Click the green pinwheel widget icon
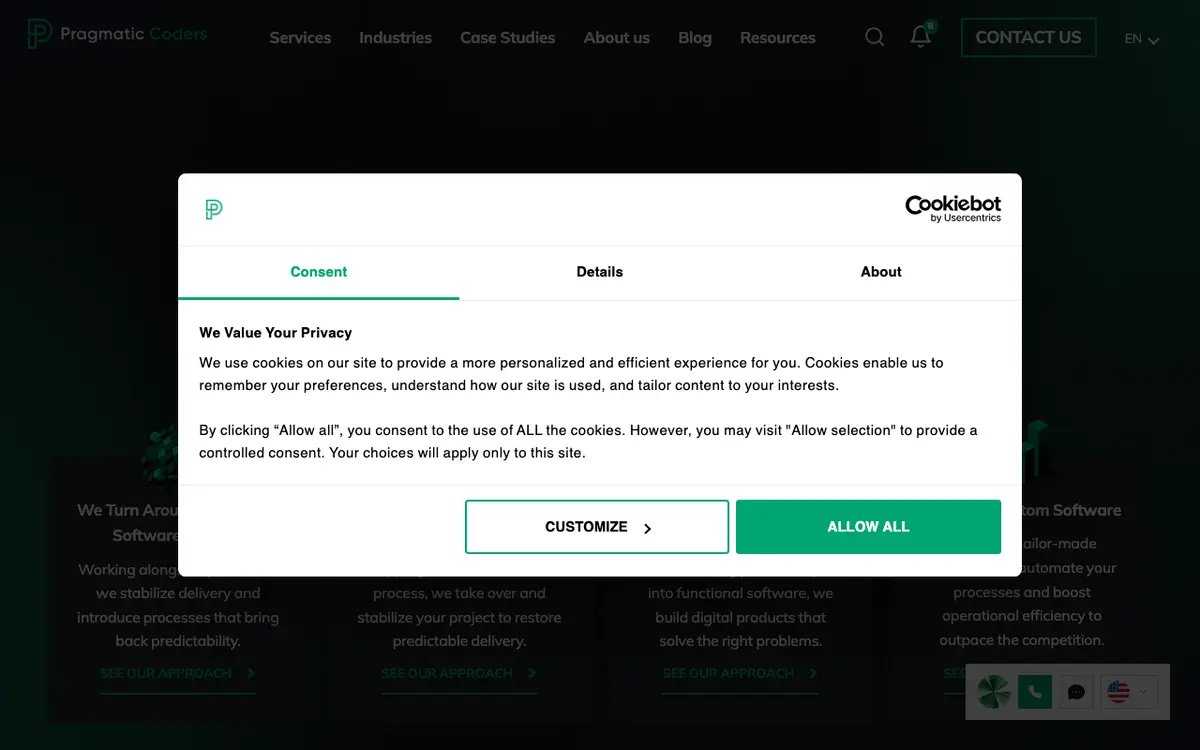 click(994, 692)
